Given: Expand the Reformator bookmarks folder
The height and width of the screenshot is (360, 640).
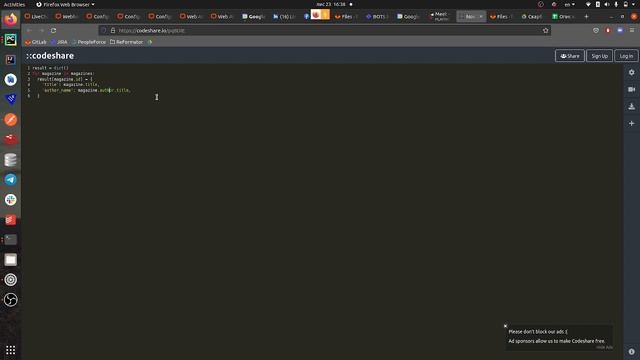Looking at the screenshot, I should [x=127, y=42].
